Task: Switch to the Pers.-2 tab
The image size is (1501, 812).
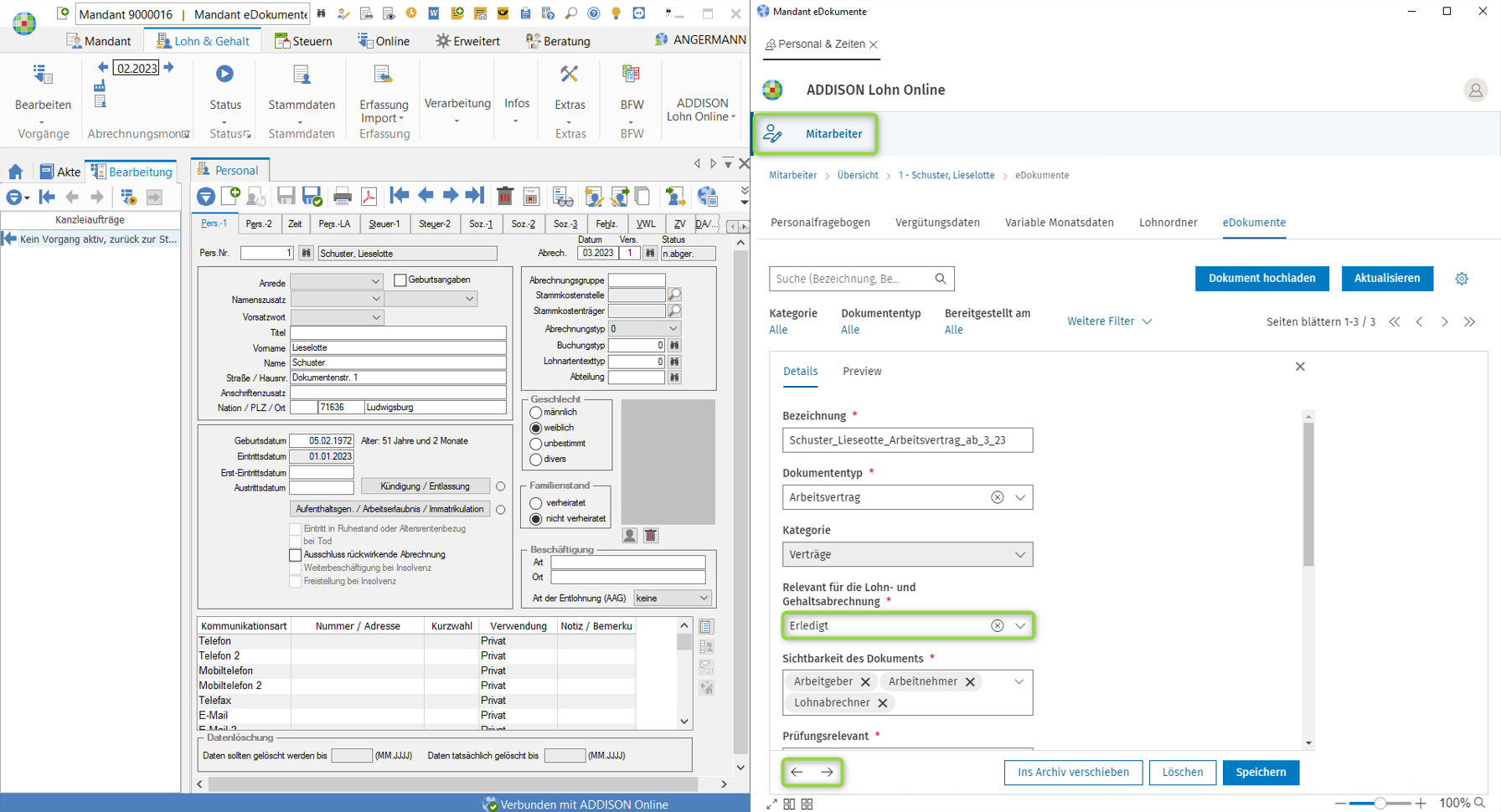Action: (259, 224)
